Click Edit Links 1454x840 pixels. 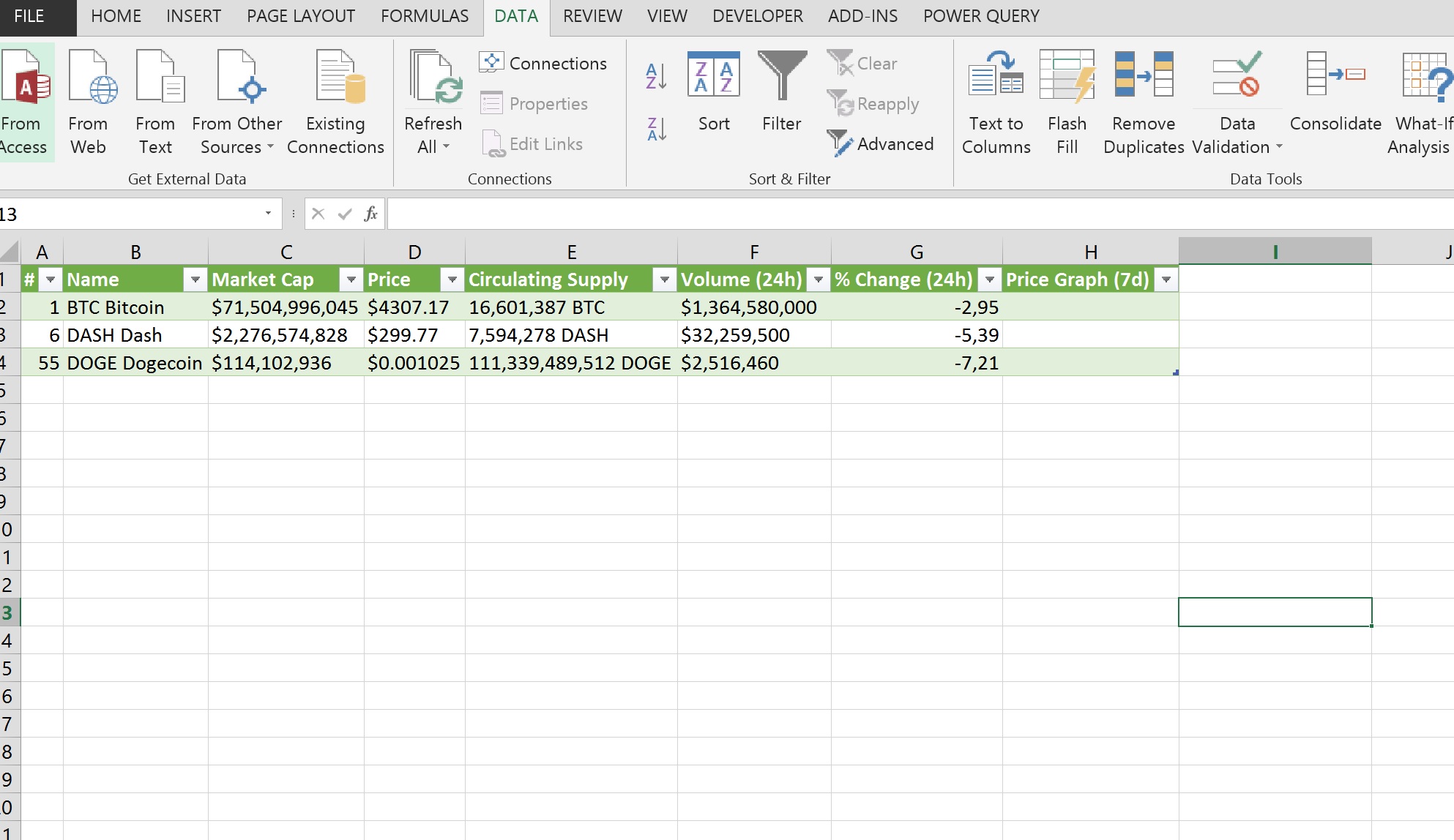point(532,144)
